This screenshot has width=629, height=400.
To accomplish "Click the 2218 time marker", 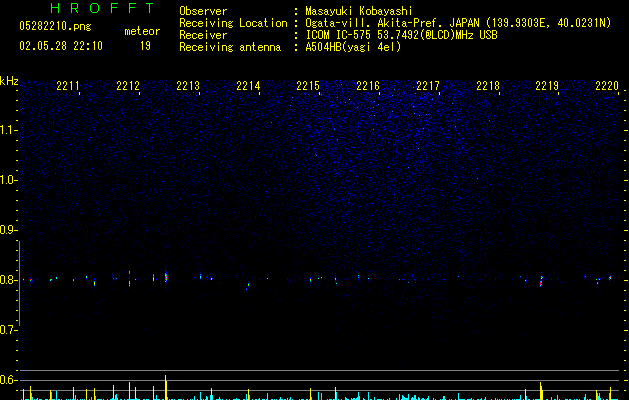I will [488, 86].
